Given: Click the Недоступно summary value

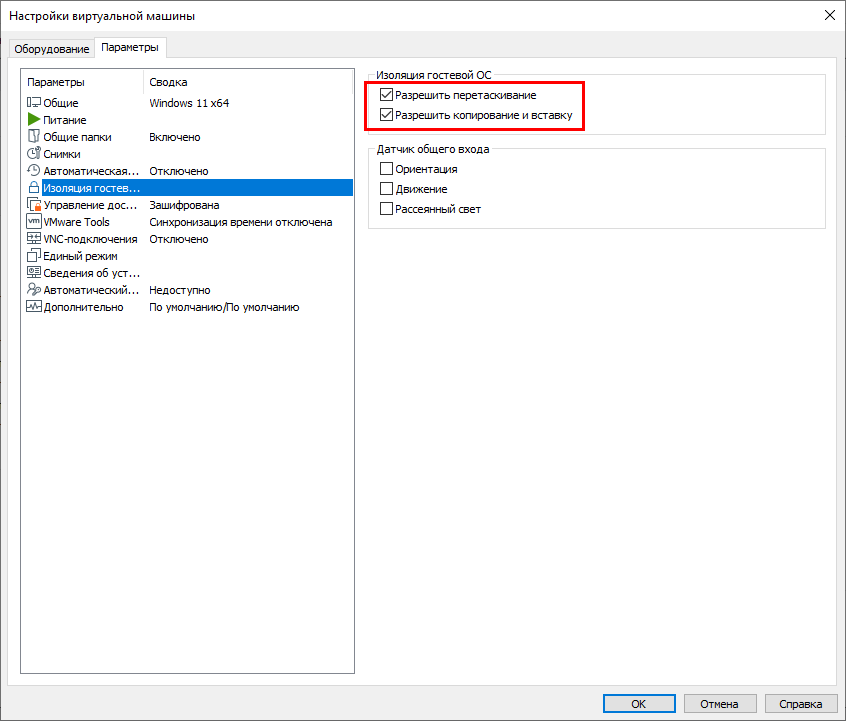Looking at the screenshot, I should [180, 290].
